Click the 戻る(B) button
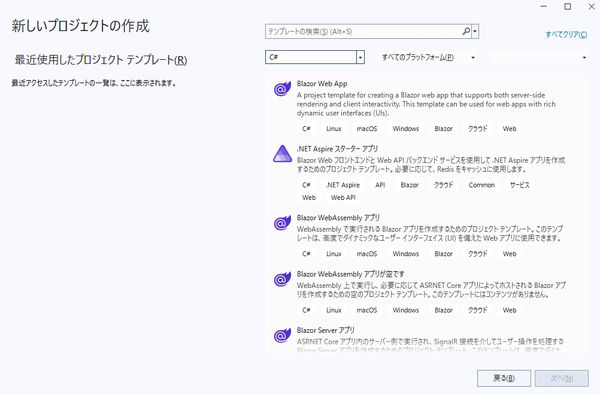This screenshot has width=600, height=395. click(504, 378)
